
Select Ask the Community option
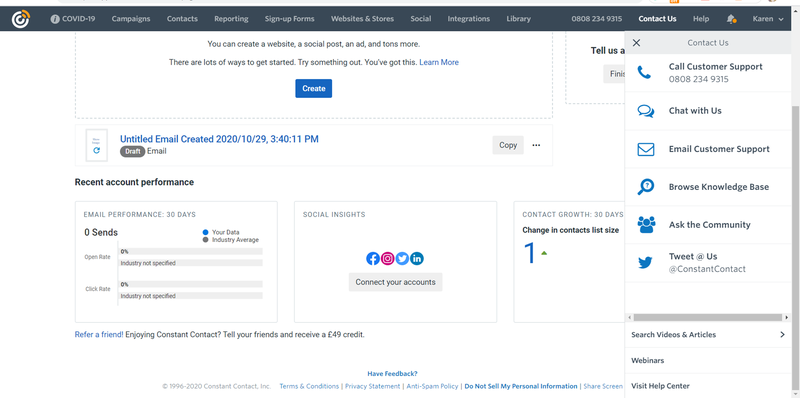708,225
